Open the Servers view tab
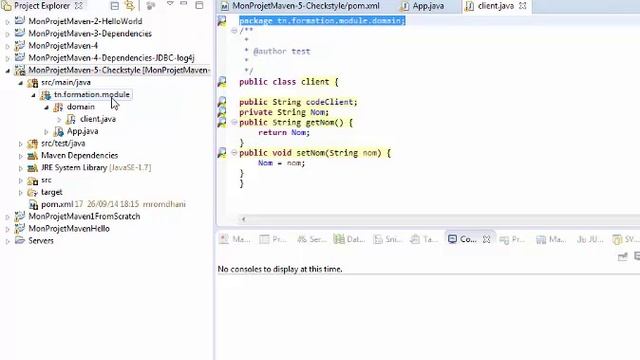Screen dimensions: 640x360 tap(311, 239)
